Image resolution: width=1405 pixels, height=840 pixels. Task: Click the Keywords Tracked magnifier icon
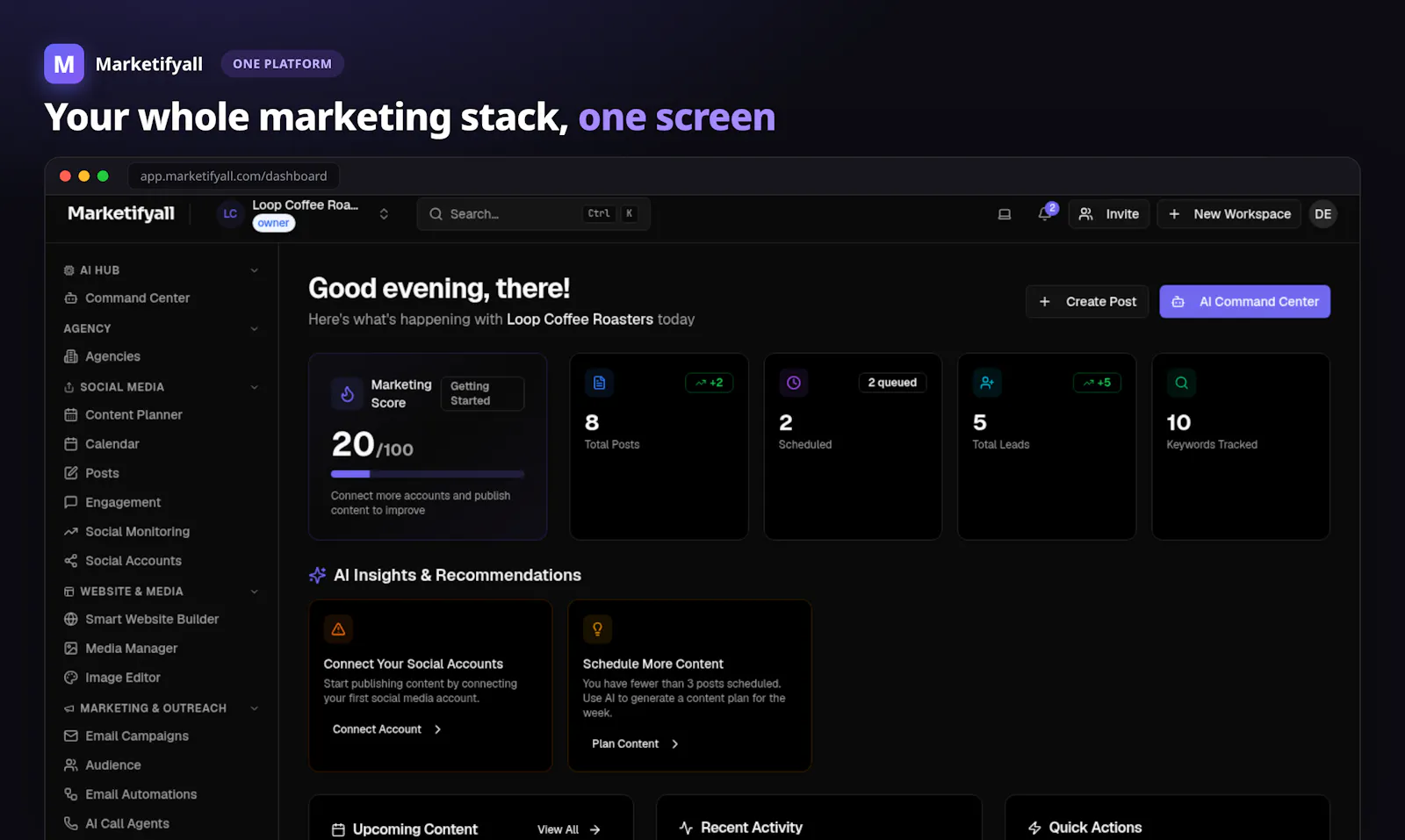pos(1181,383)
